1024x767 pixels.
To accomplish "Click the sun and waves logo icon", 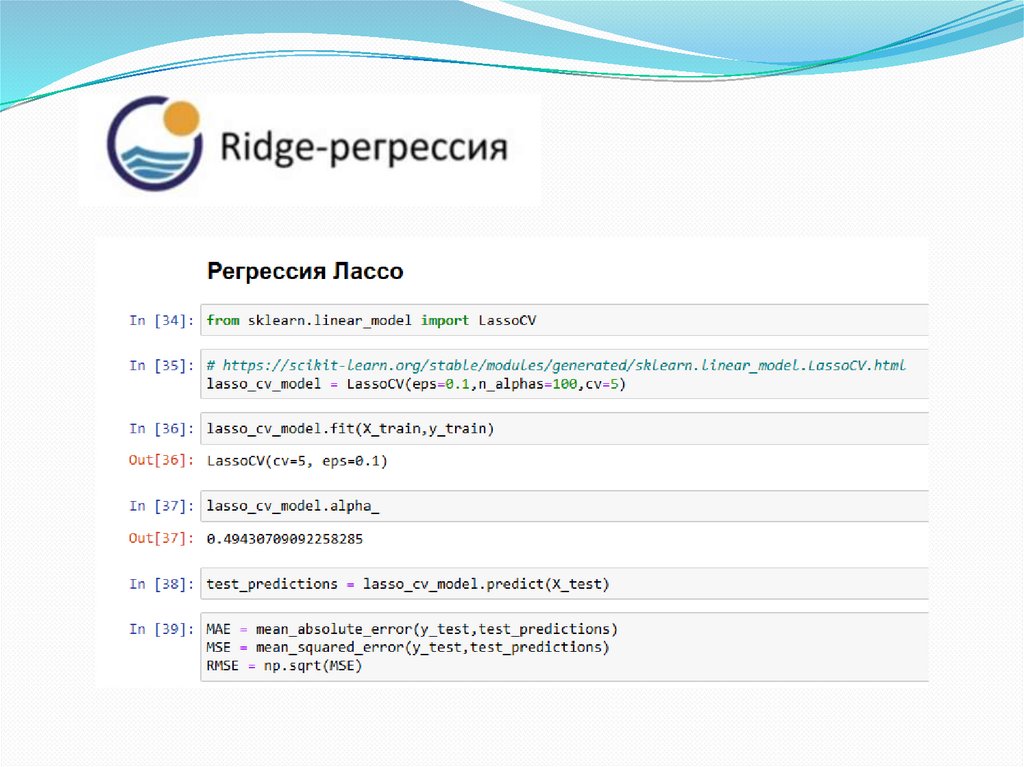I will tap(155, 144).
